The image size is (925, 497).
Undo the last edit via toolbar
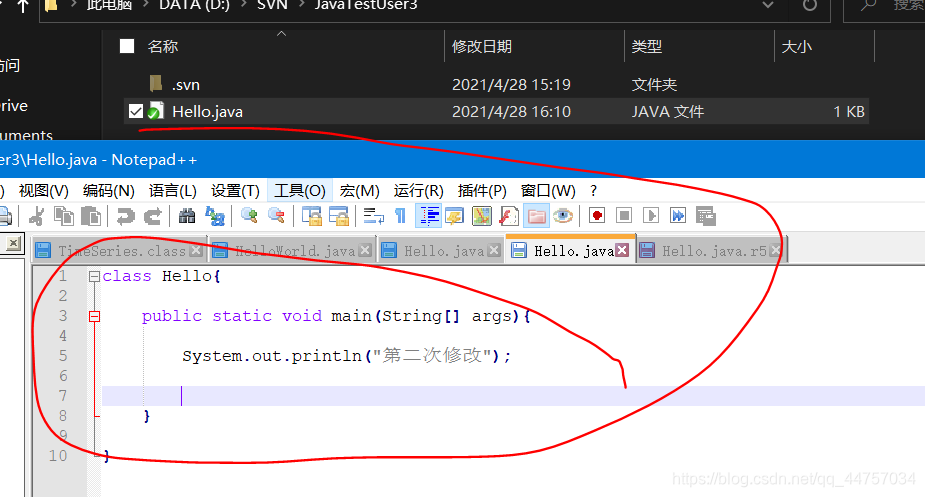point(125,216)
